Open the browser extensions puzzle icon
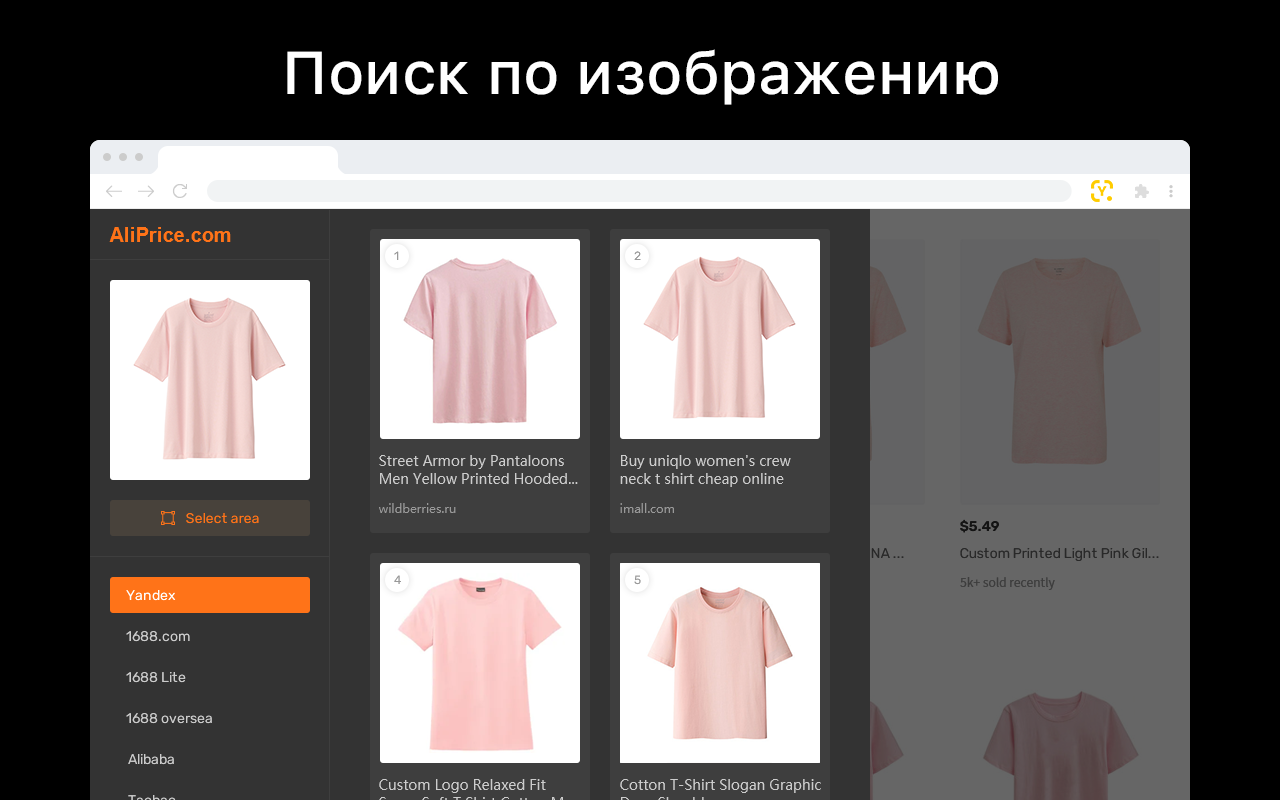 pos(1141,191)
